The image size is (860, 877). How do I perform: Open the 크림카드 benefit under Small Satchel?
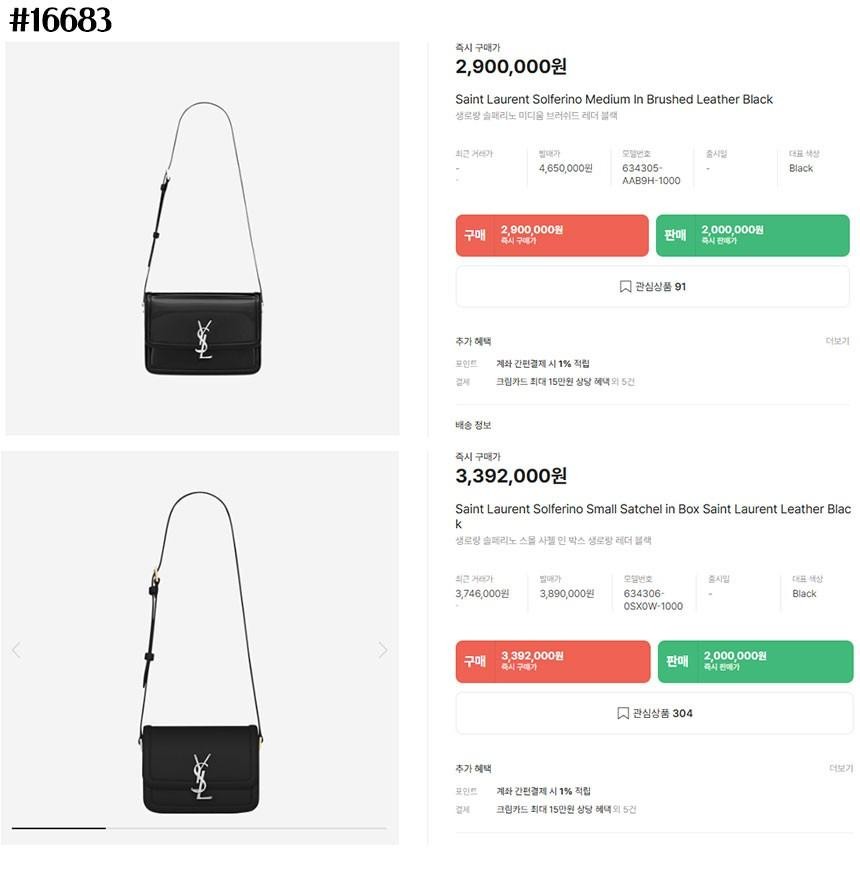pos(565,809)
